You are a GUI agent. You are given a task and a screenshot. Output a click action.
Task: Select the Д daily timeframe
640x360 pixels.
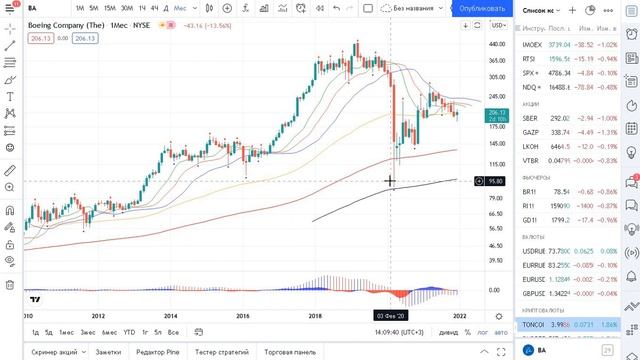[166, 8]
